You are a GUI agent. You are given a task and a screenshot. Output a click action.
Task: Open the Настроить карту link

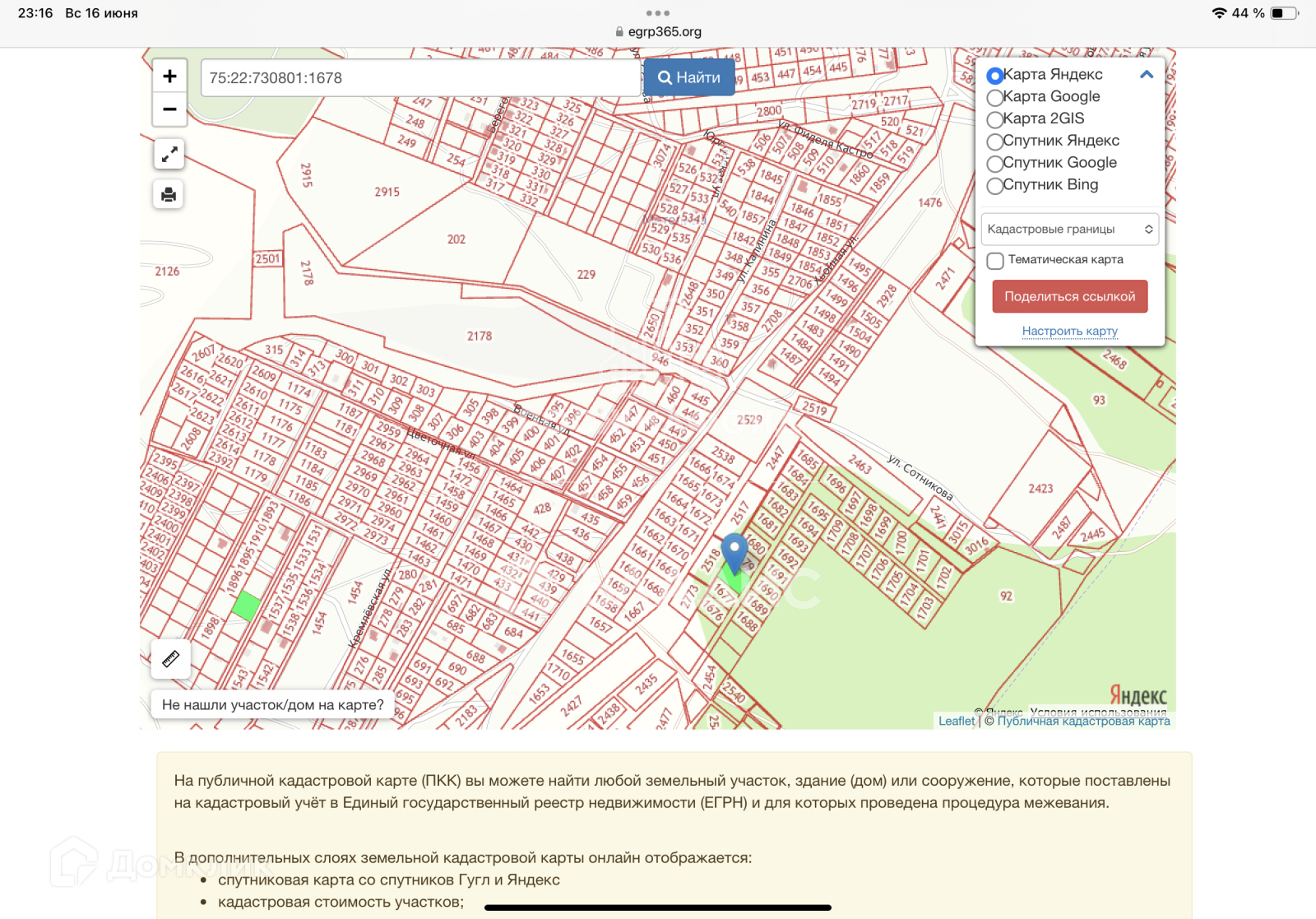pos(1069,331)
